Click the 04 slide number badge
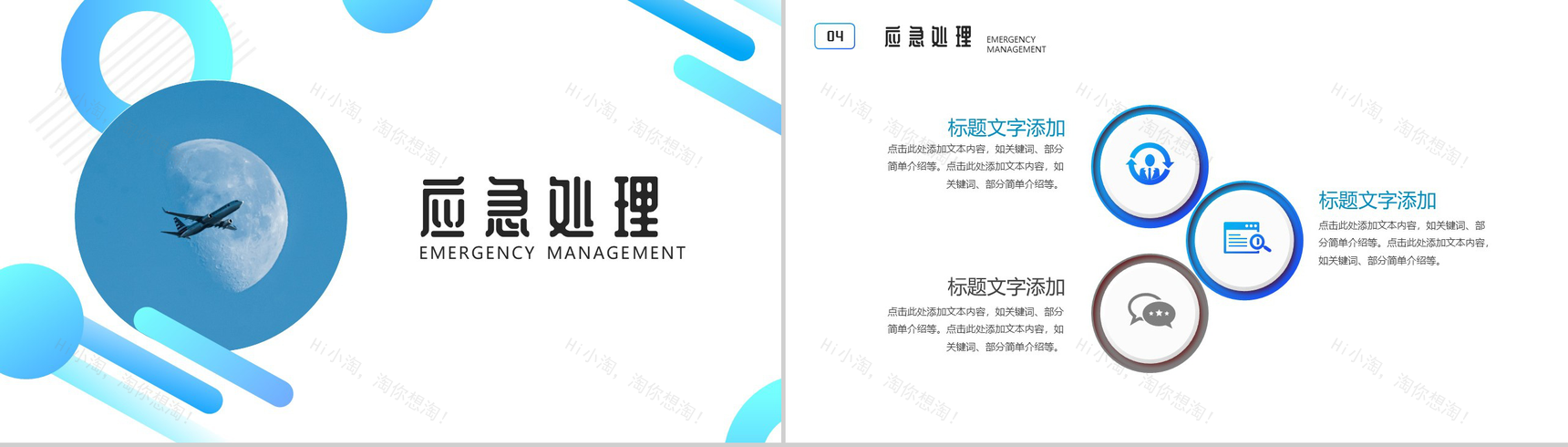Screen dimensions: 1568x447 834,36
